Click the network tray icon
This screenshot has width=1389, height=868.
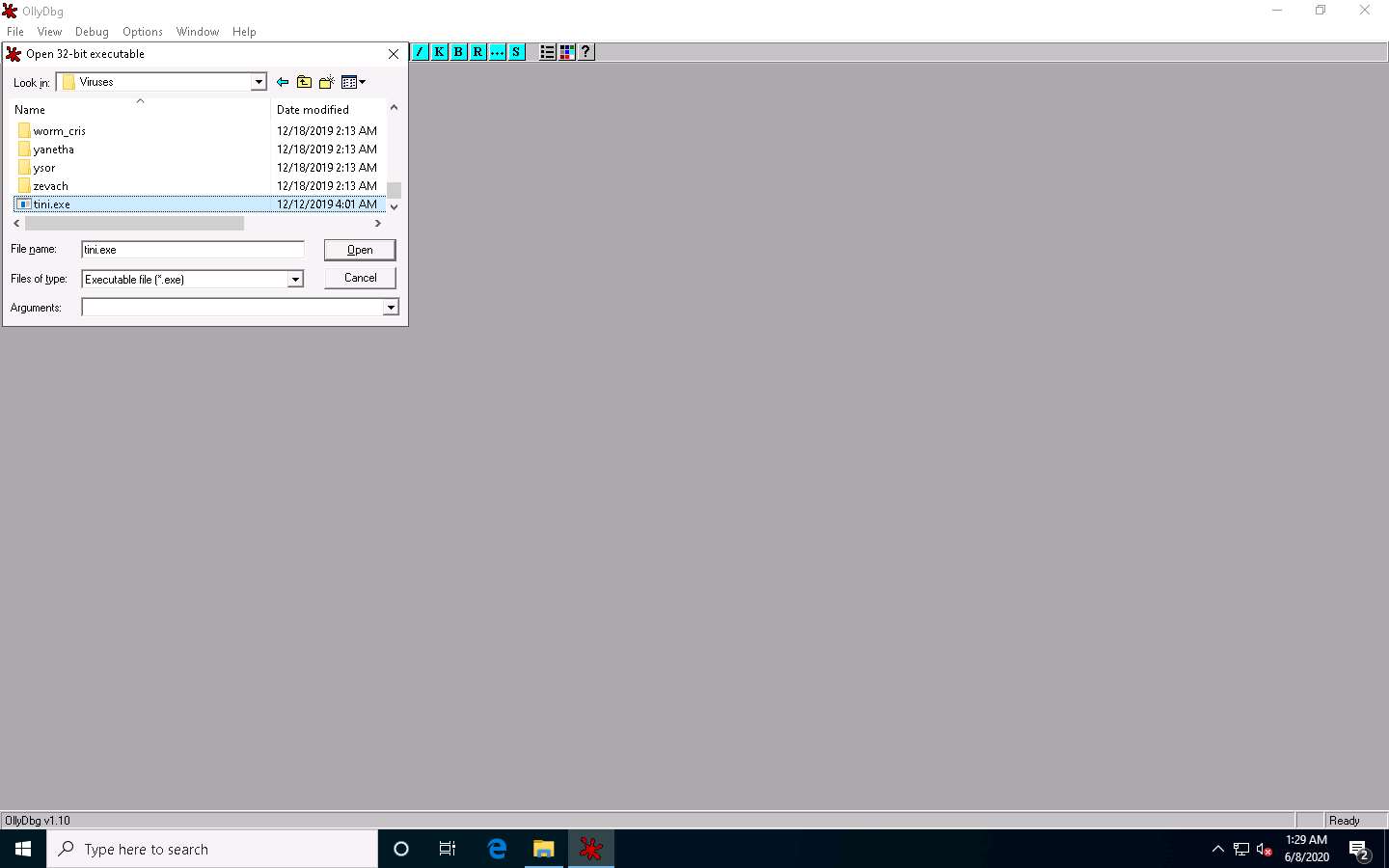(x=1241, y=849)
